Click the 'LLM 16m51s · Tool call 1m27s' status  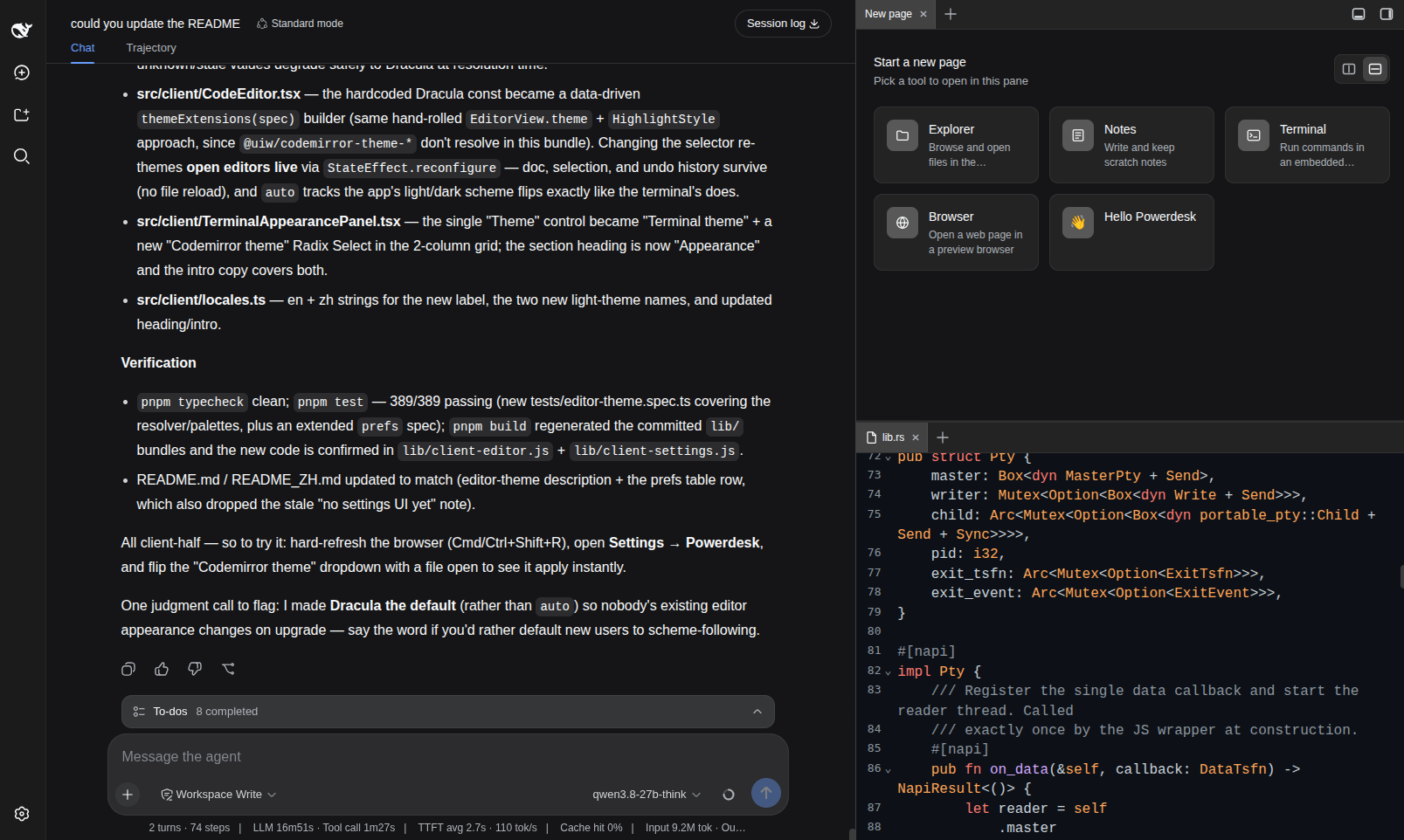click(x=324, y=828)
